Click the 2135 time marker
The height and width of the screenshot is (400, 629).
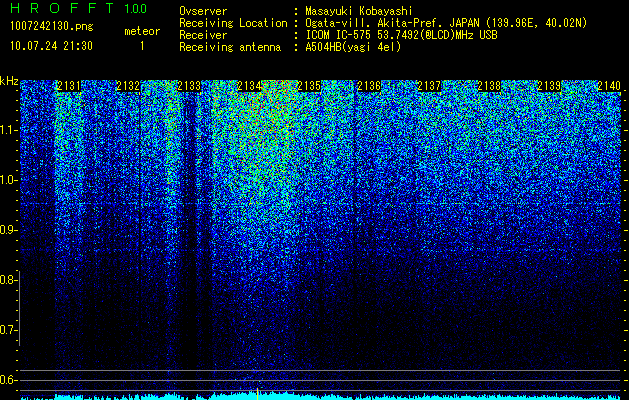309,86
